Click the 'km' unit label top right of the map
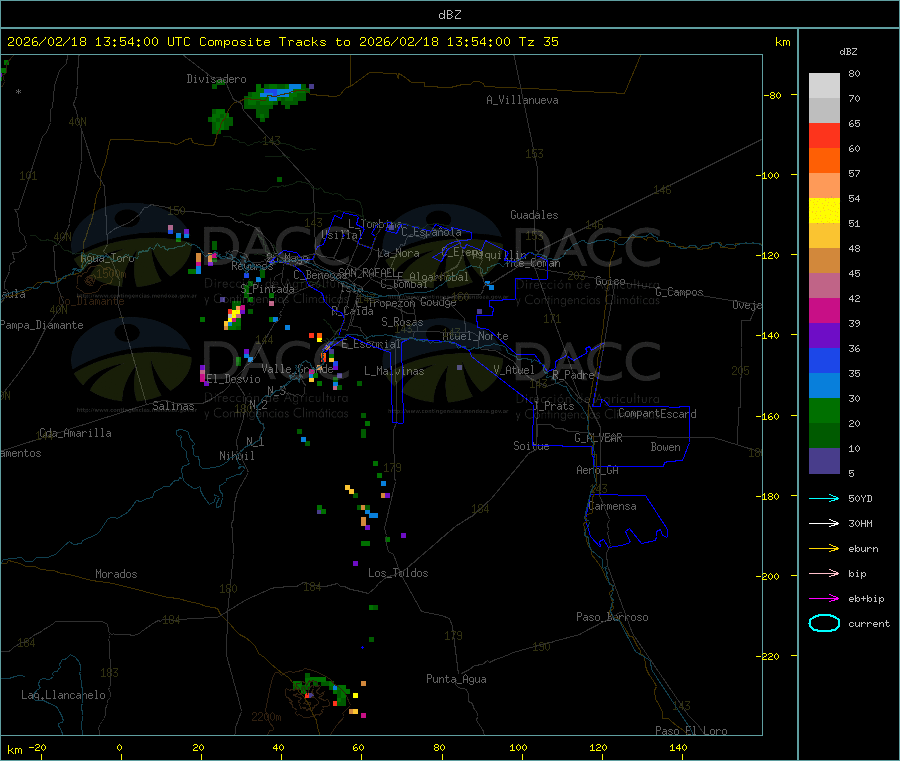This screenshot has width=900, height=761. coord(783,42)
